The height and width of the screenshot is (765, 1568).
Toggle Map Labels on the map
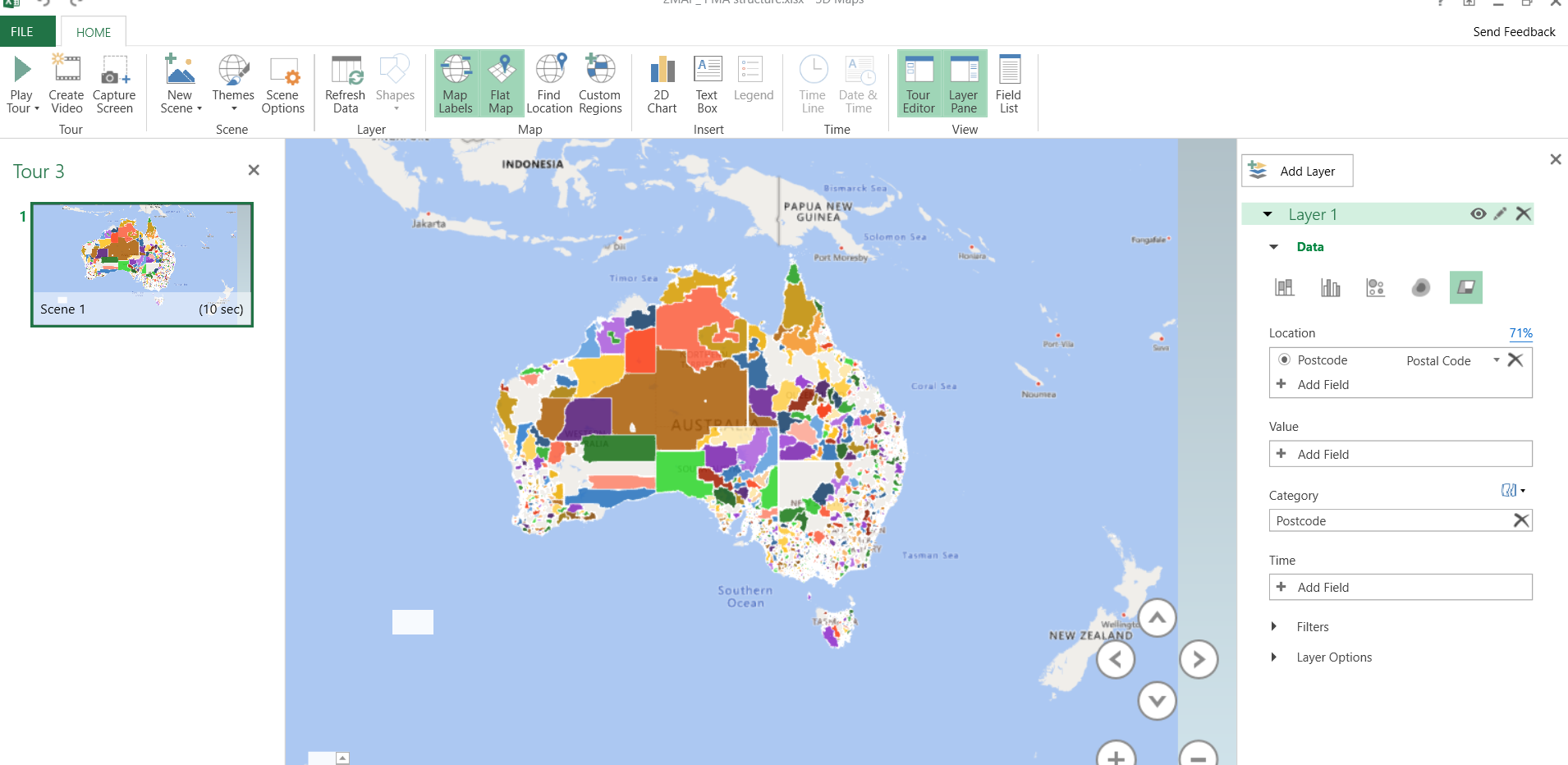pos(456,85)
